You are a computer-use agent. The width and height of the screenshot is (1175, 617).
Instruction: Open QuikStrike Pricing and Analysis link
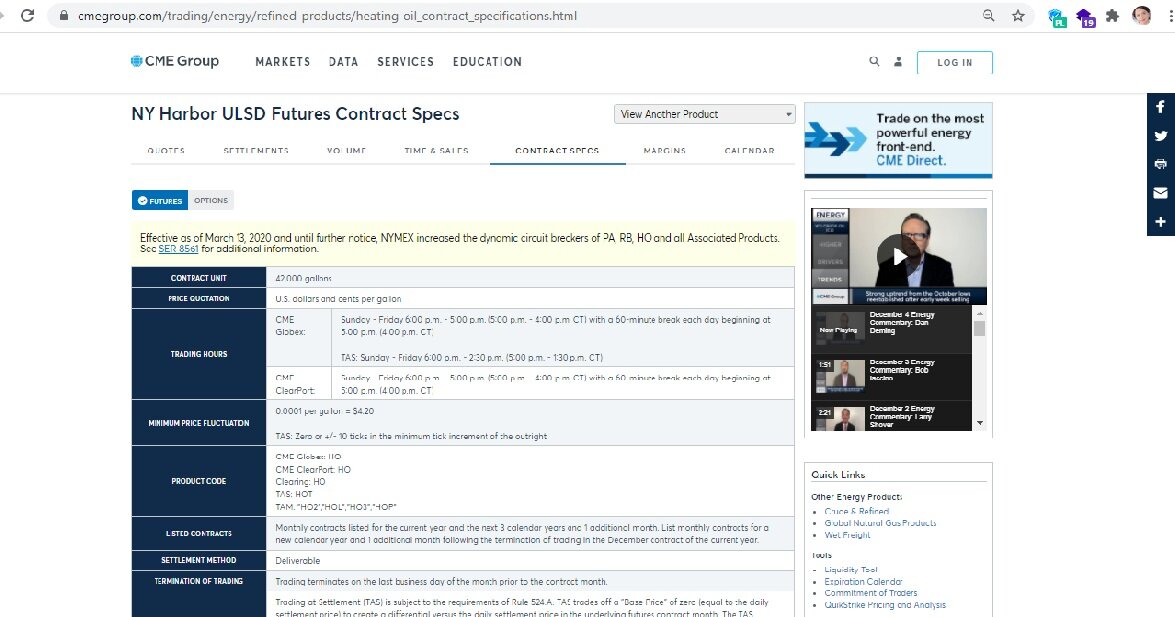point(885,605)
